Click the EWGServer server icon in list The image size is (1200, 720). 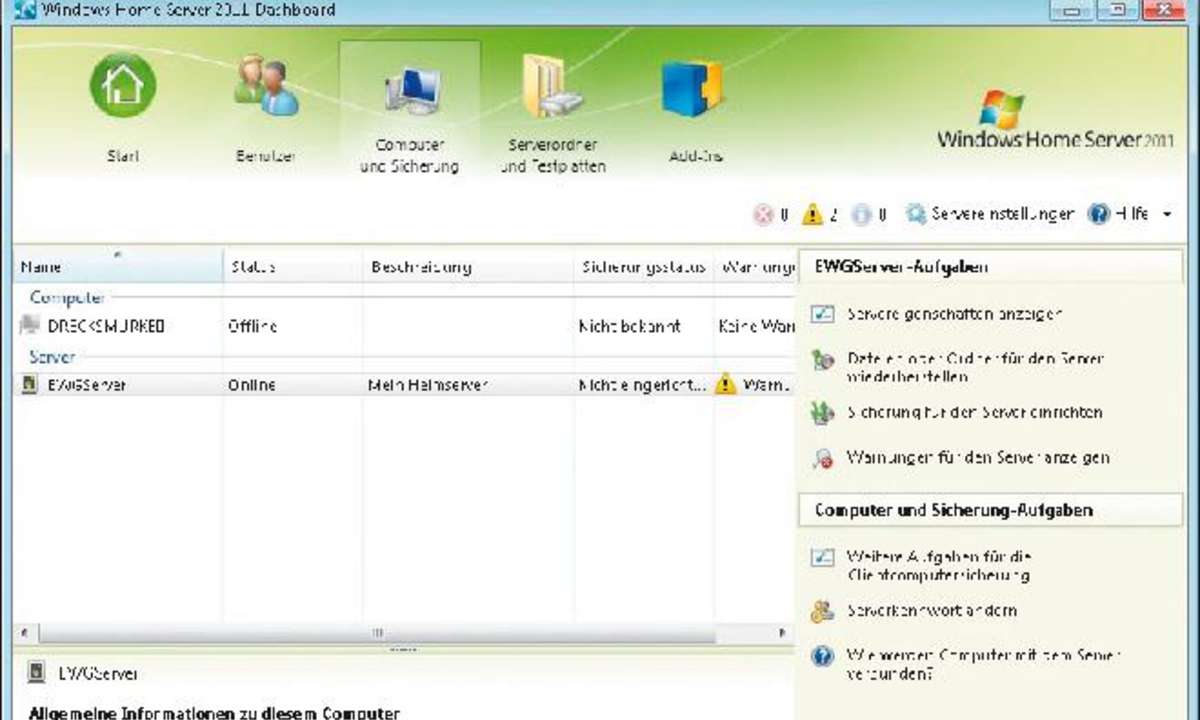pos(30,385)
